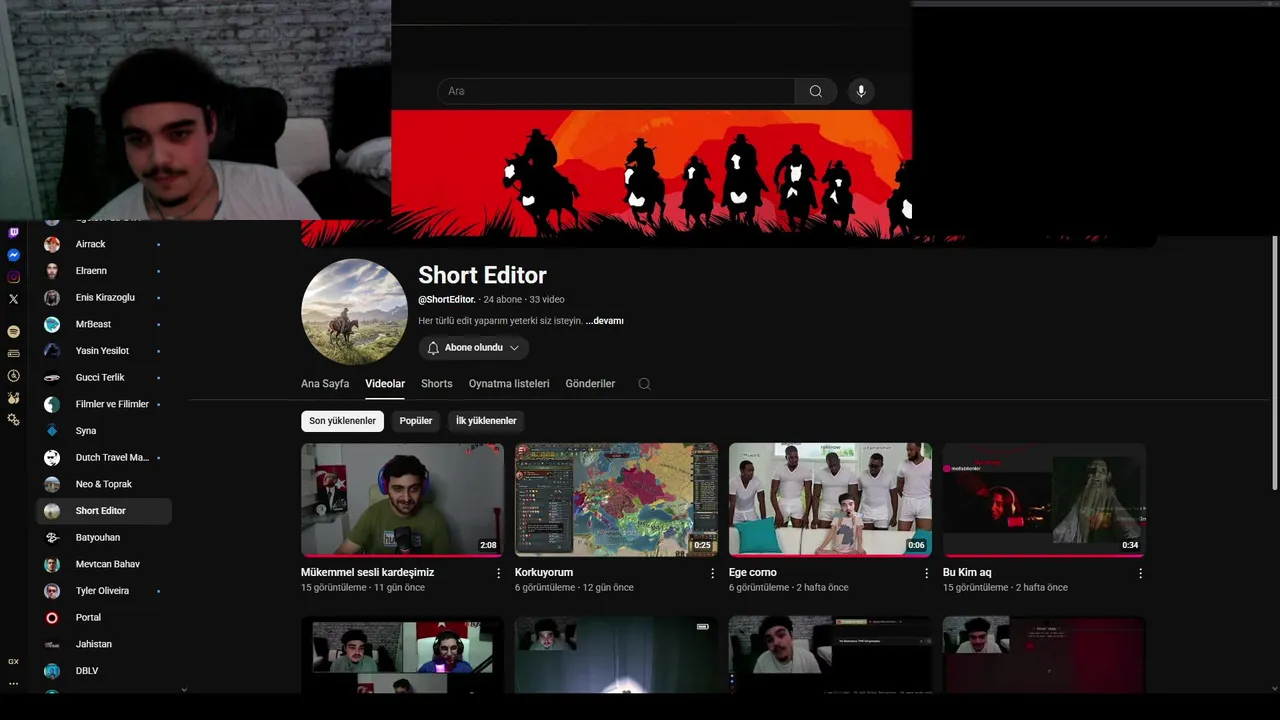The image size is (1280, 720).
Task: Open the Mevtcan Bahav channel
Action: [x=104, y=564]
